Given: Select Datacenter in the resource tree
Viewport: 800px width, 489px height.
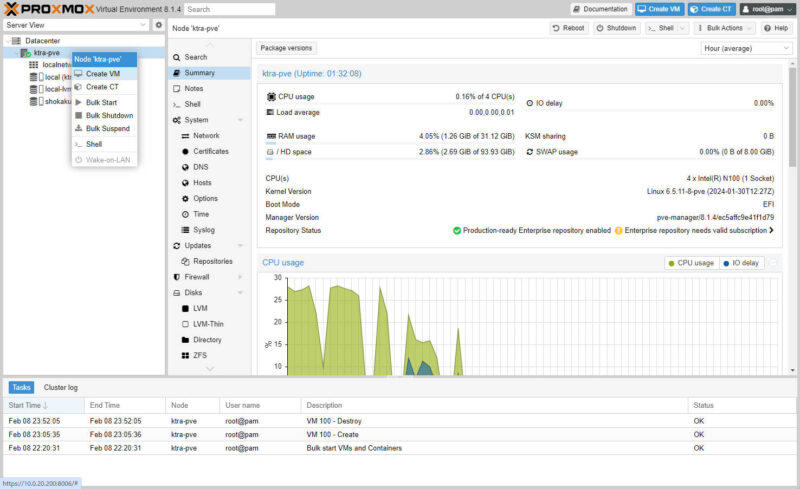Looking at the screenshot, I should click(x=42, y=40).
